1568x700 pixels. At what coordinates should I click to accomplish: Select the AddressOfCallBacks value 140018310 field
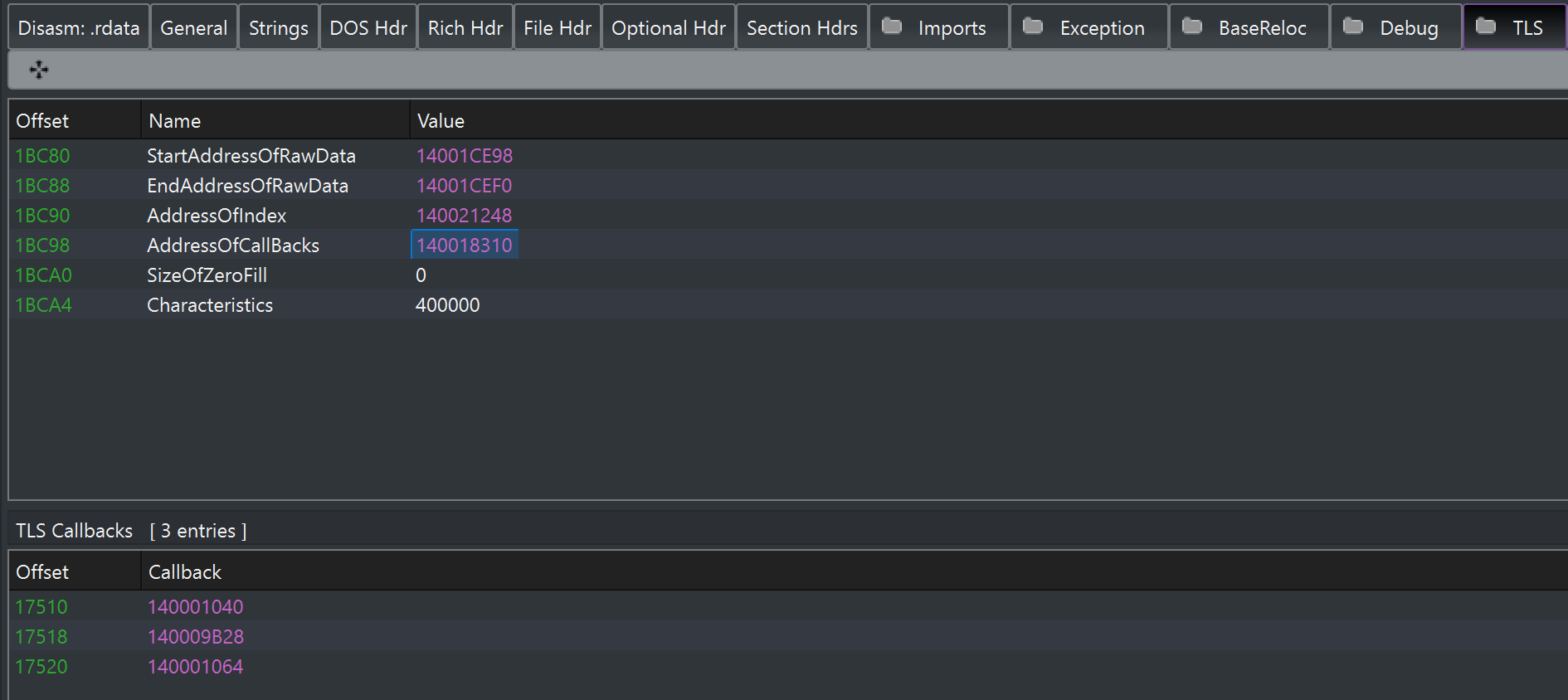465,245
